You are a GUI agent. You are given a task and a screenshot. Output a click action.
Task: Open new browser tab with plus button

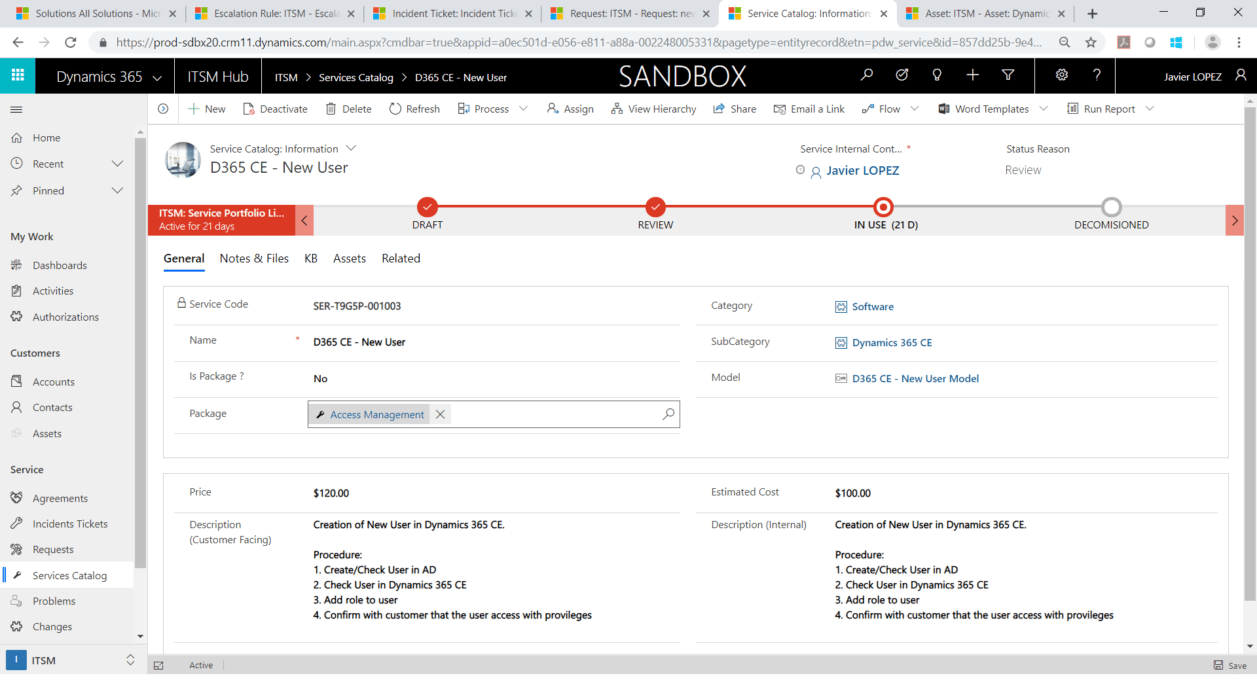(1092, 14)
